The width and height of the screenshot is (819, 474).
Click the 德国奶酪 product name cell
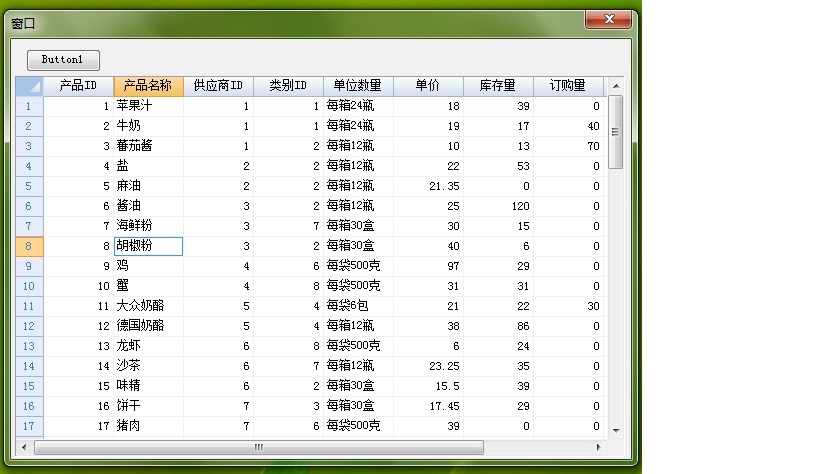pos(148,326)
